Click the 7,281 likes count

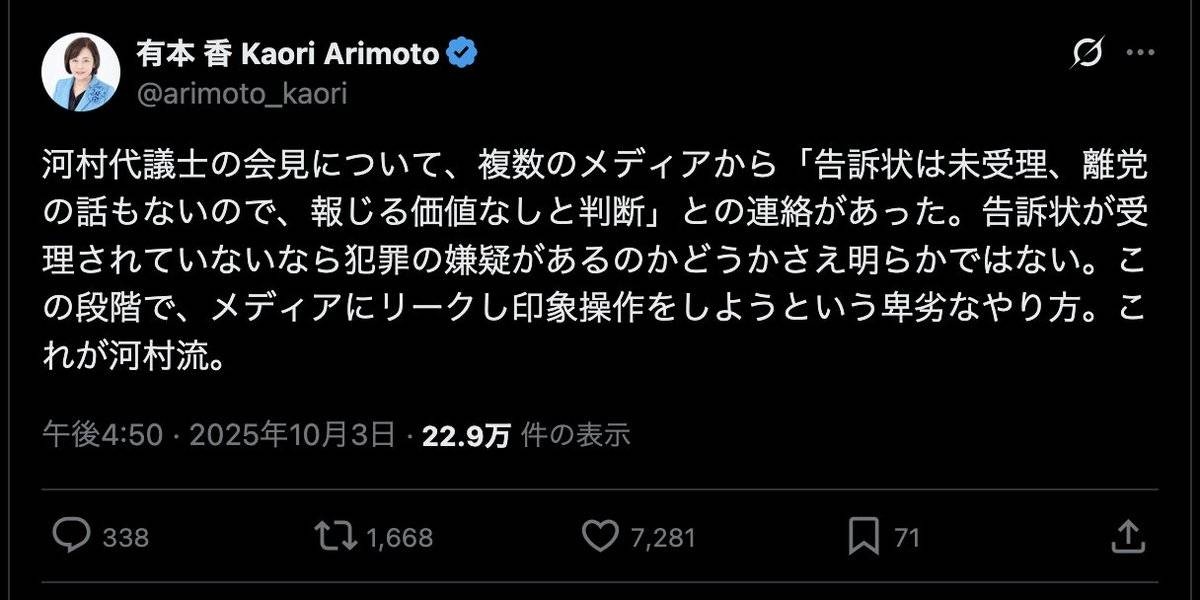pyautogui.click(x=663, y=538)
